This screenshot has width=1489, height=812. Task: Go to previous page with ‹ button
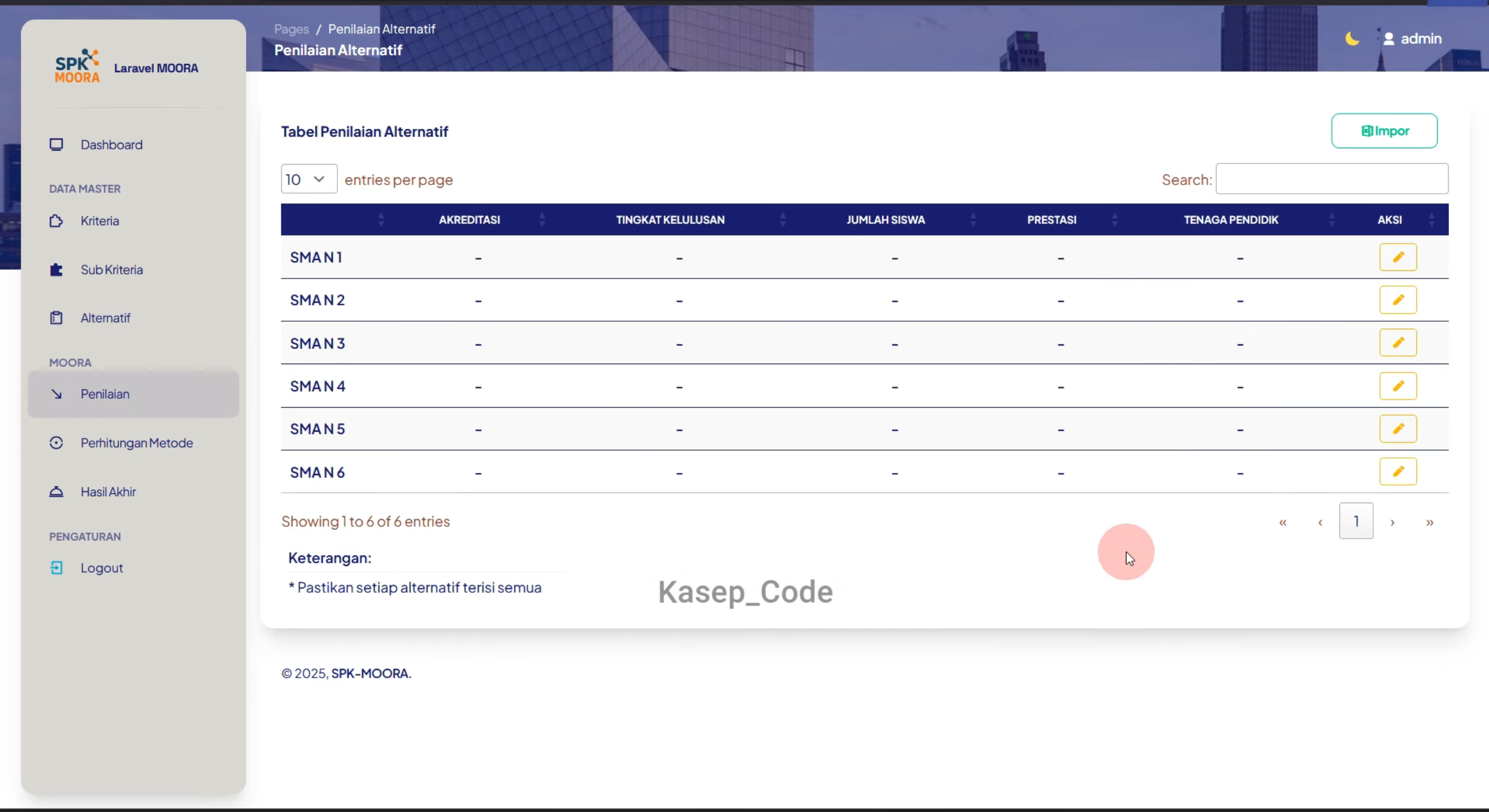[1320, 522]
